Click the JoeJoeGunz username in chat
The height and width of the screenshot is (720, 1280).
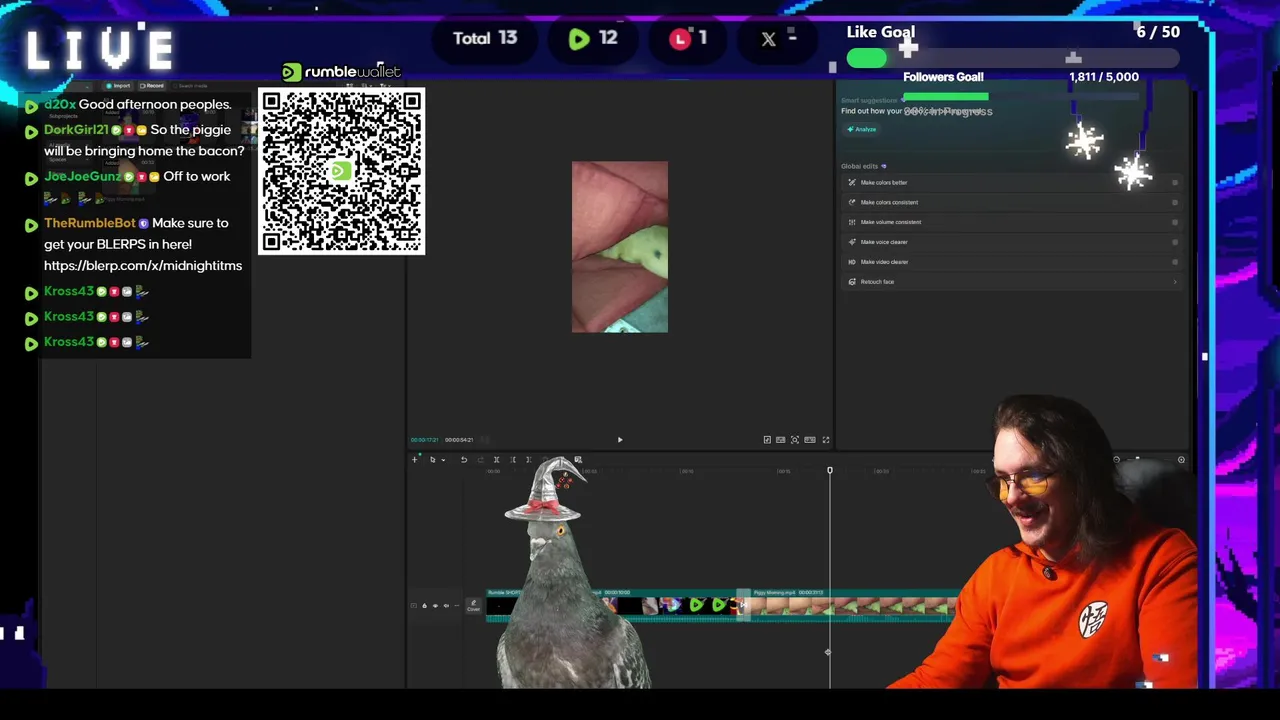(82, 177)
